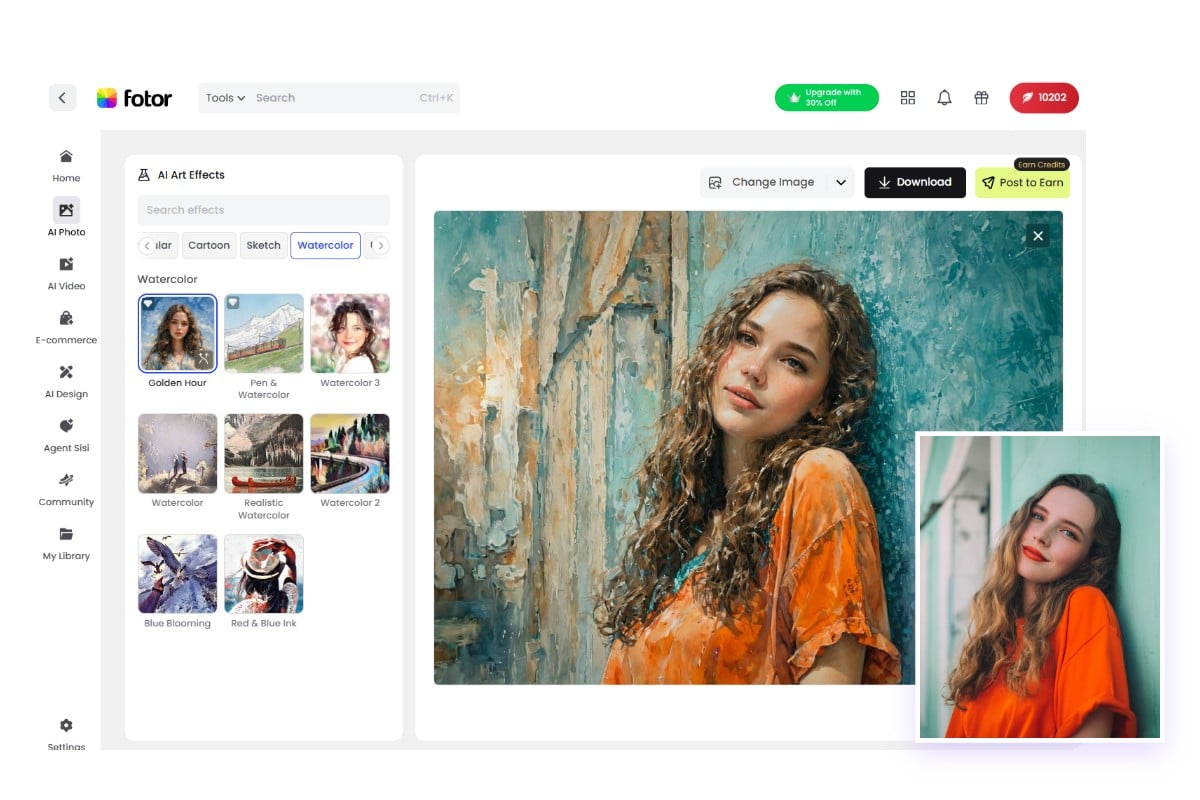Visit the Community section
1200x800 pixels.
(65, 486)
